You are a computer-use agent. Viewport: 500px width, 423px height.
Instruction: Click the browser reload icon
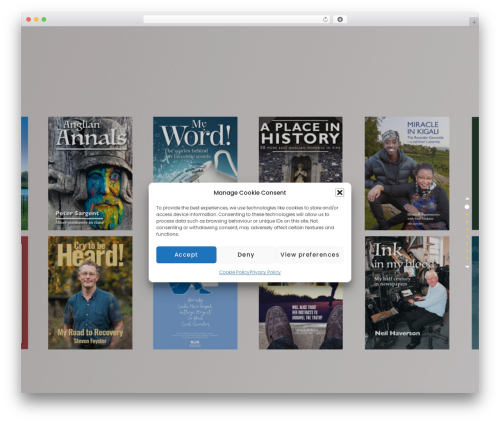[325, 19]
